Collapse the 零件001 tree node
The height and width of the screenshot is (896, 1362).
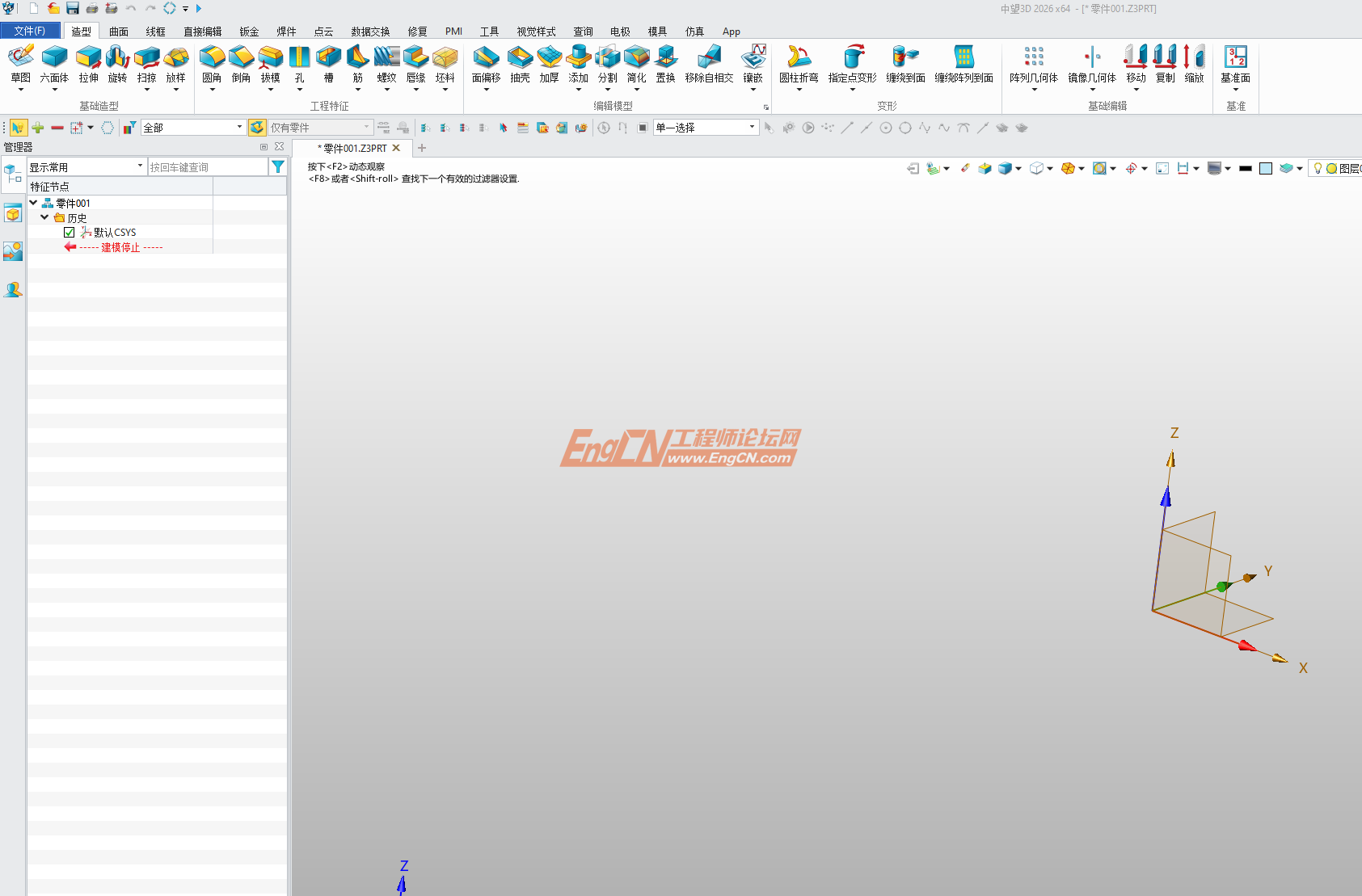(x=33, y=203)
